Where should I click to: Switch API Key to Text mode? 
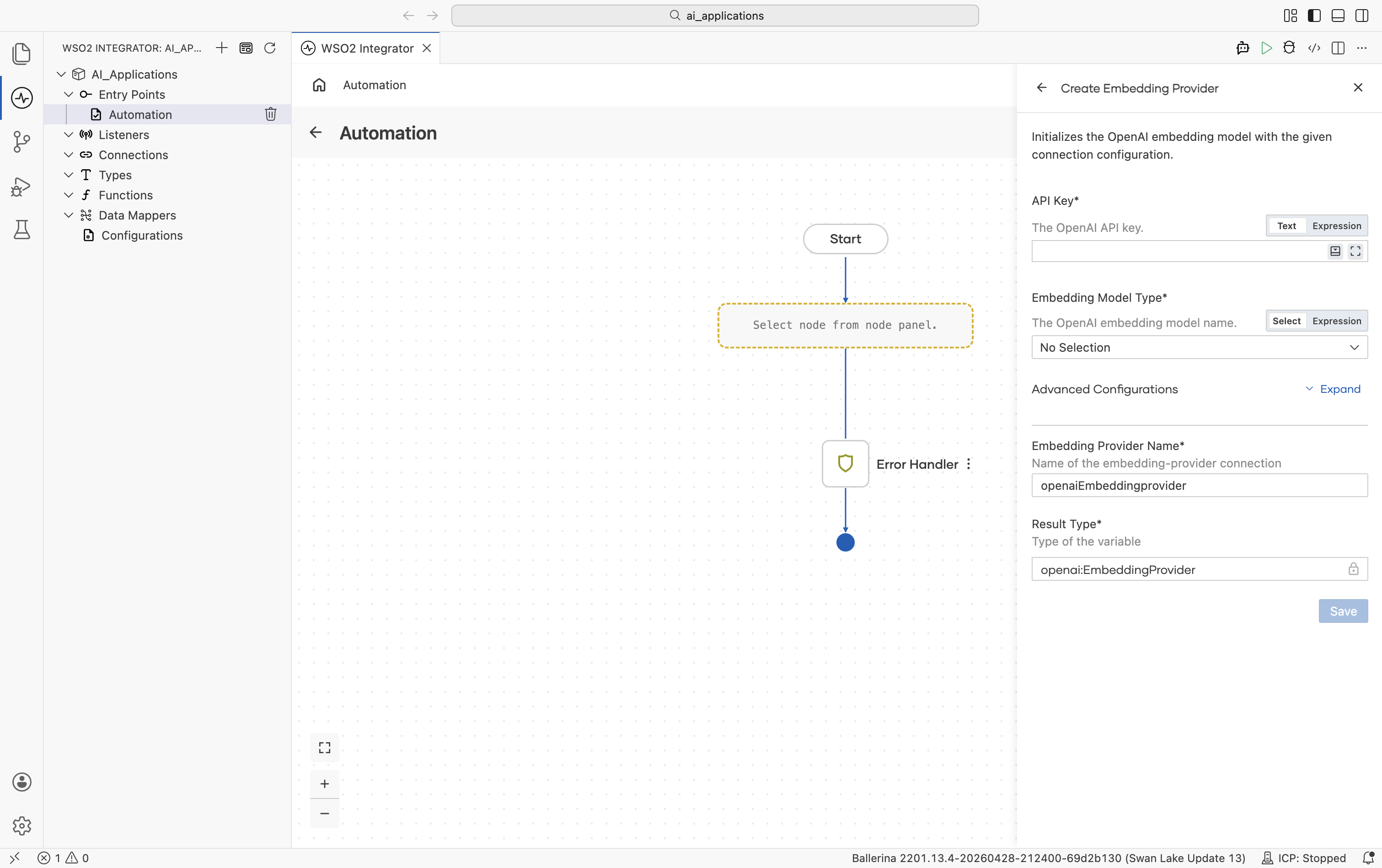[x=1286, y=225]
